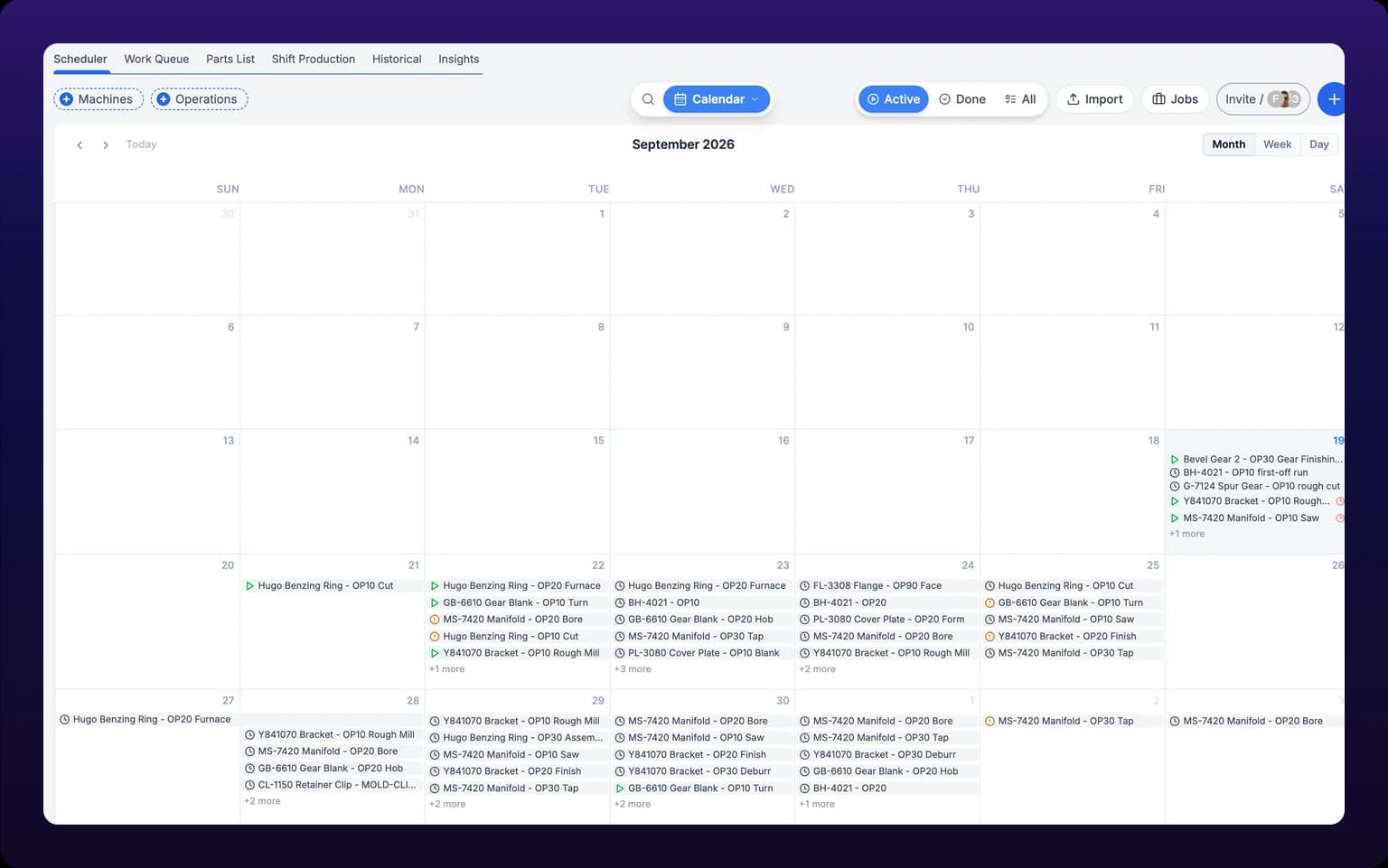The height and width of the screenshot is (868, 1388).
Task: Click the Jobs button
Action: coord(1175,99)
